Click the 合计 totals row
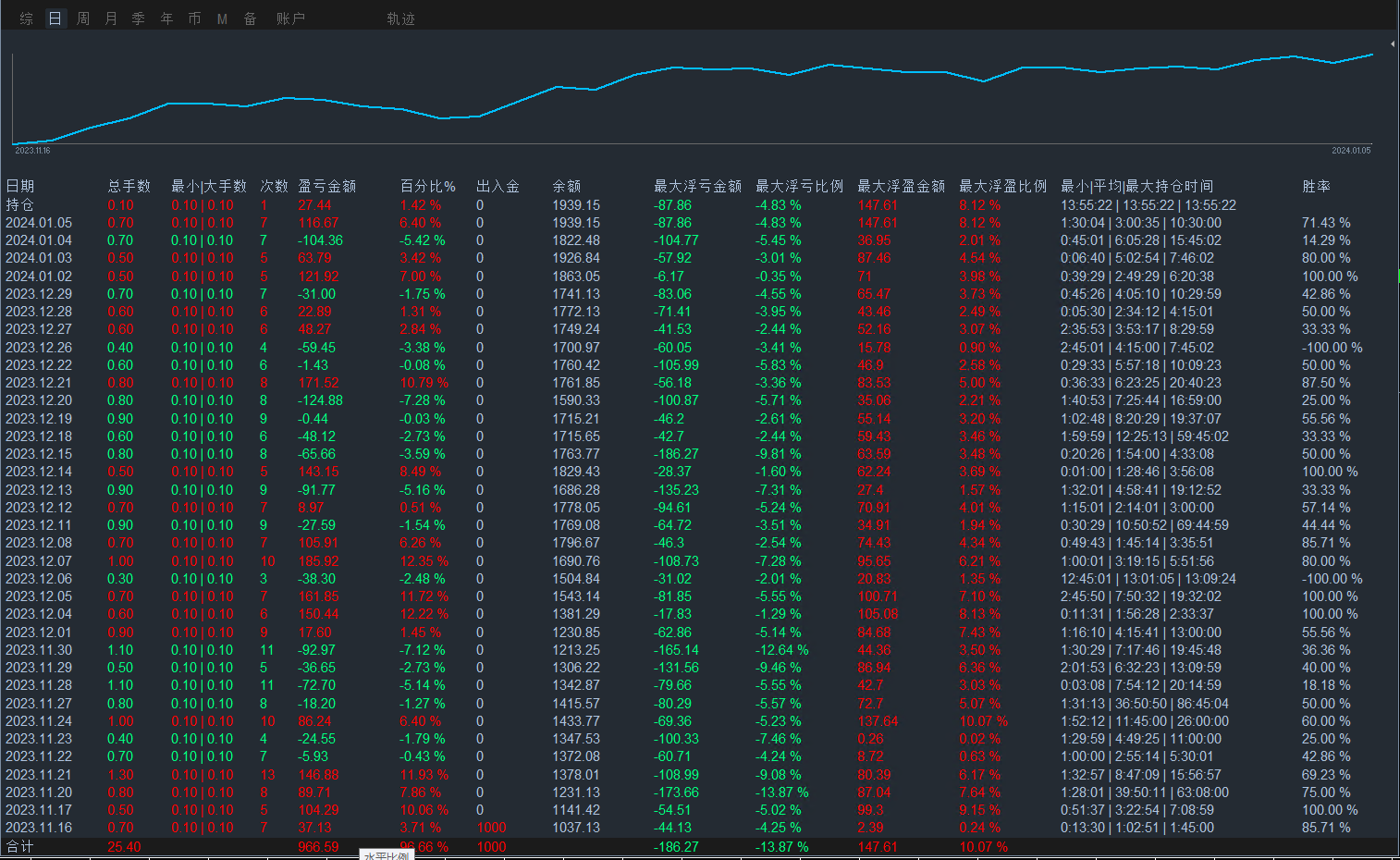This screenshot has height=860, width=1400. pos(20,847)
